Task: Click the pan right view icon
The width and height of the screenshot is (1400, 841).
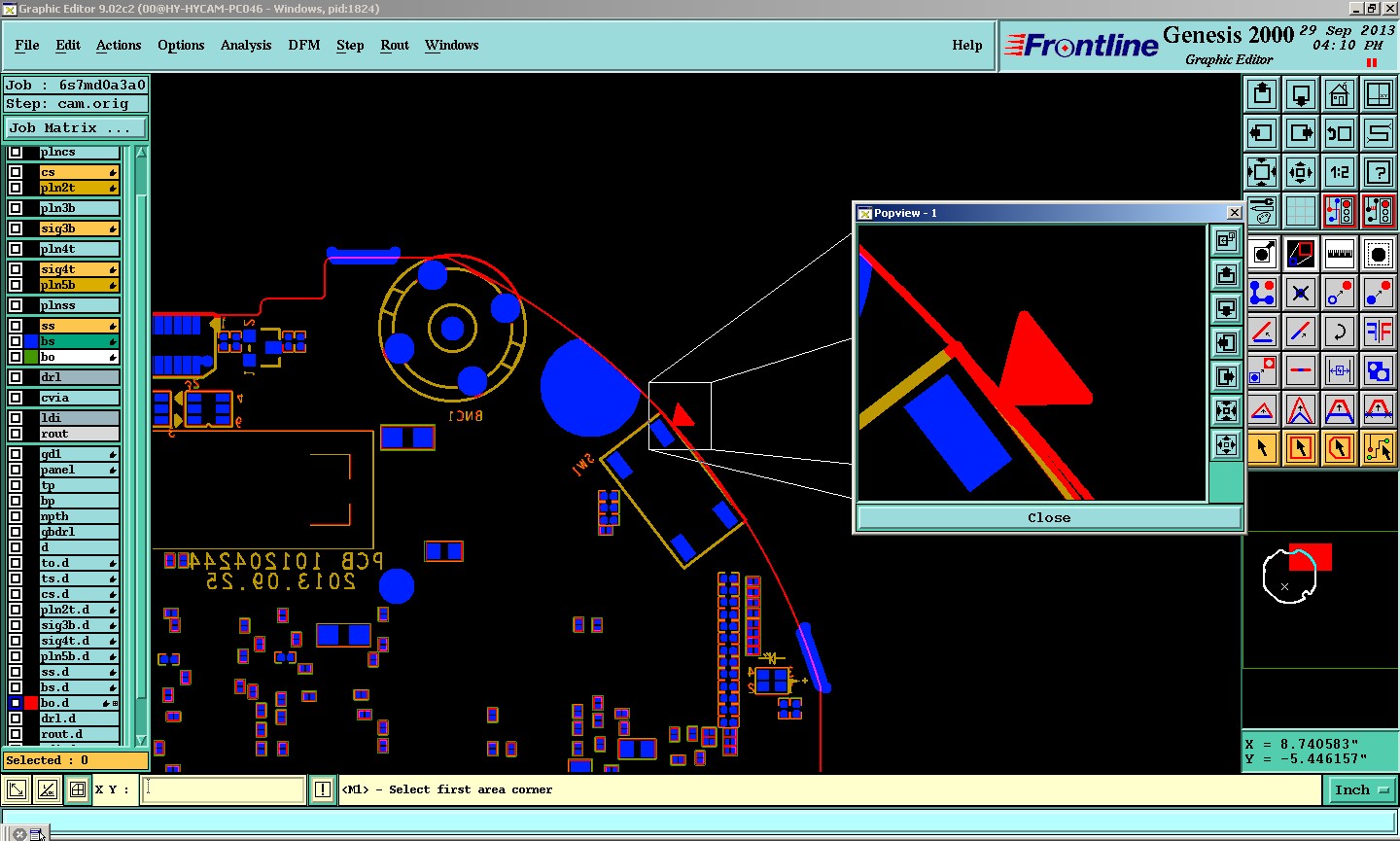Action: [1301, 133]
